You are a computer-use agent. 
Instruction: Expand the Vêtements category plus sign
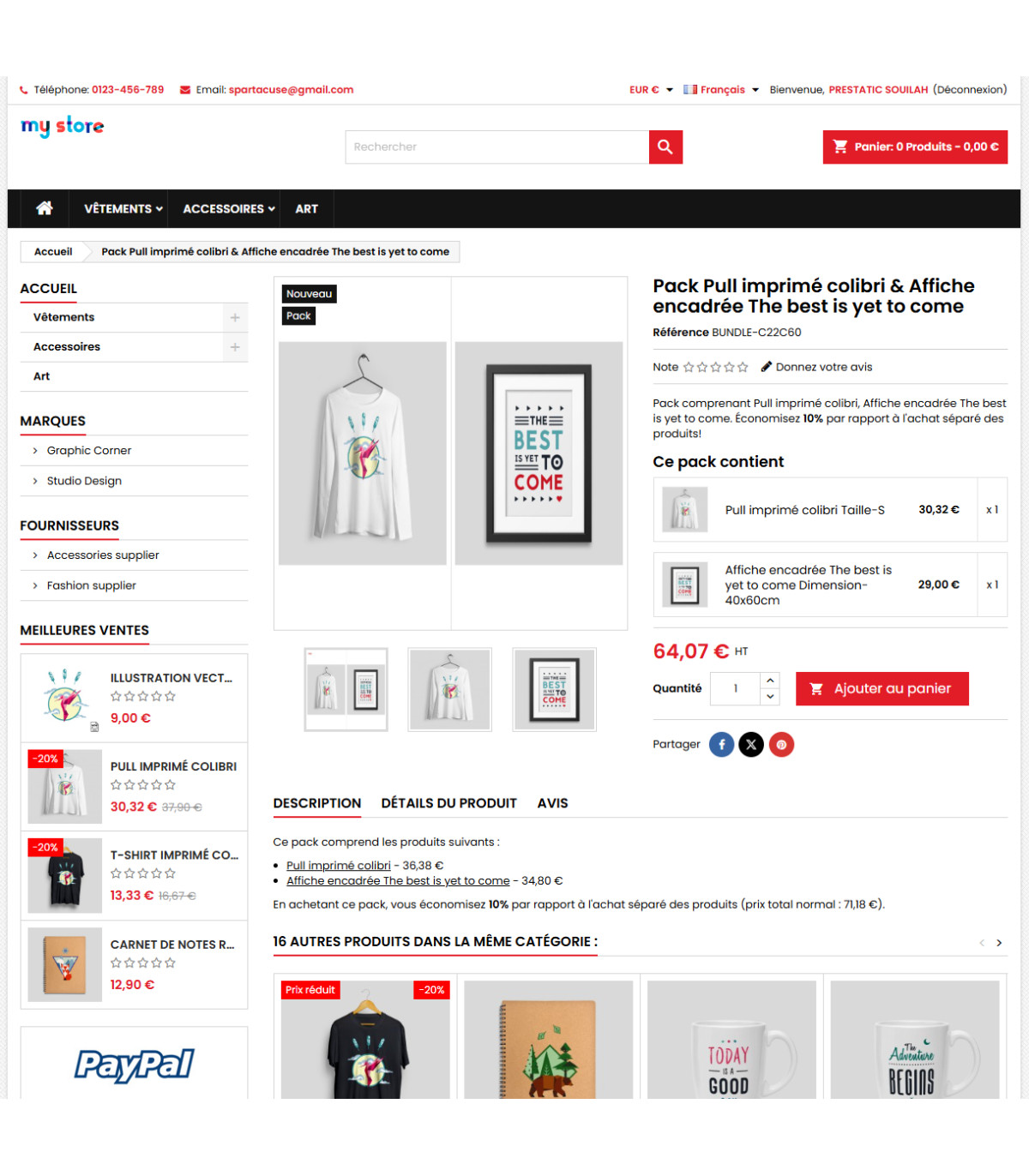pos(235,317)
